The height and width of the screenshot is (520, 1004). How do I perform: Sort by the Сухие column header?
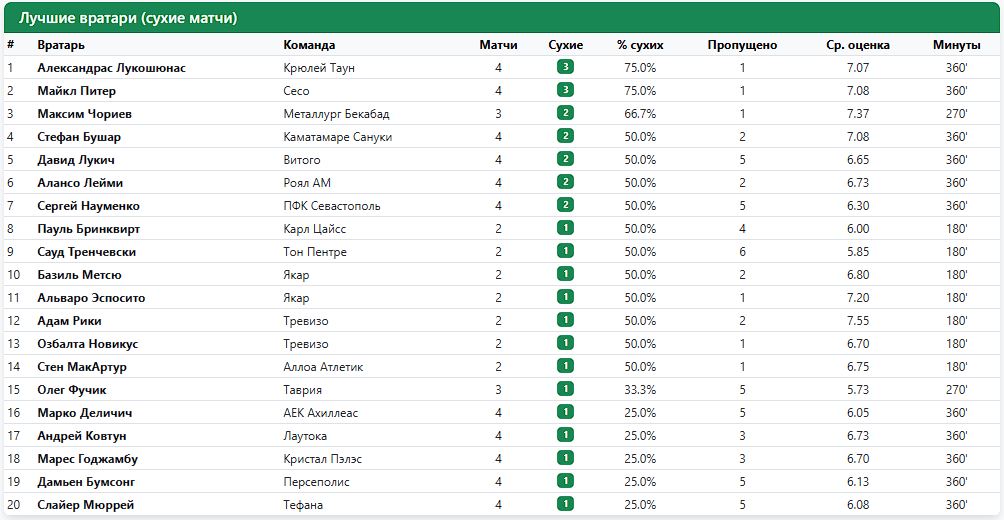[566, 45]
